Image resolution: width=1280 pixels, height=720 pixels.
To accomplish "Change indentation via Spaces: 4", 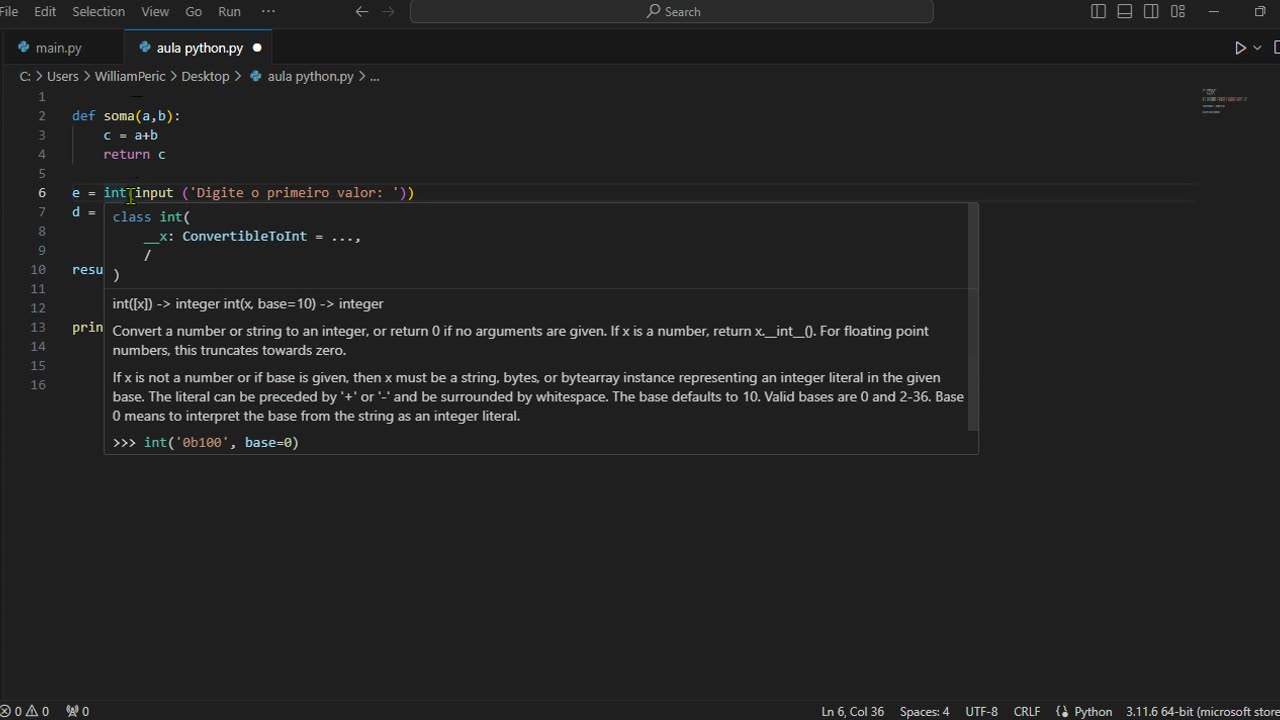I will coord(924,711).
